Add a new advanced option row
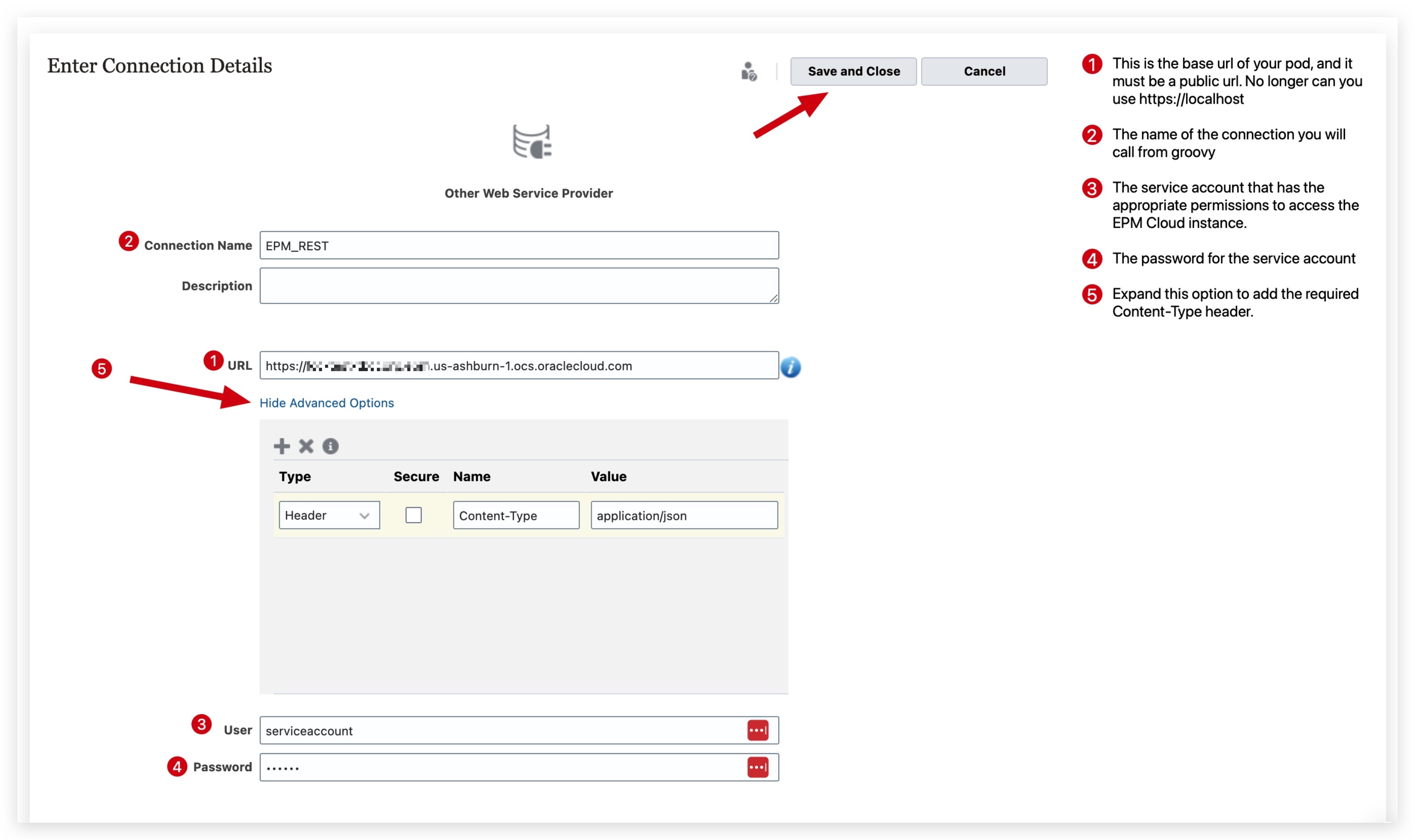The width and height of the screenshot is (1415, 840). tap(282, 446)
